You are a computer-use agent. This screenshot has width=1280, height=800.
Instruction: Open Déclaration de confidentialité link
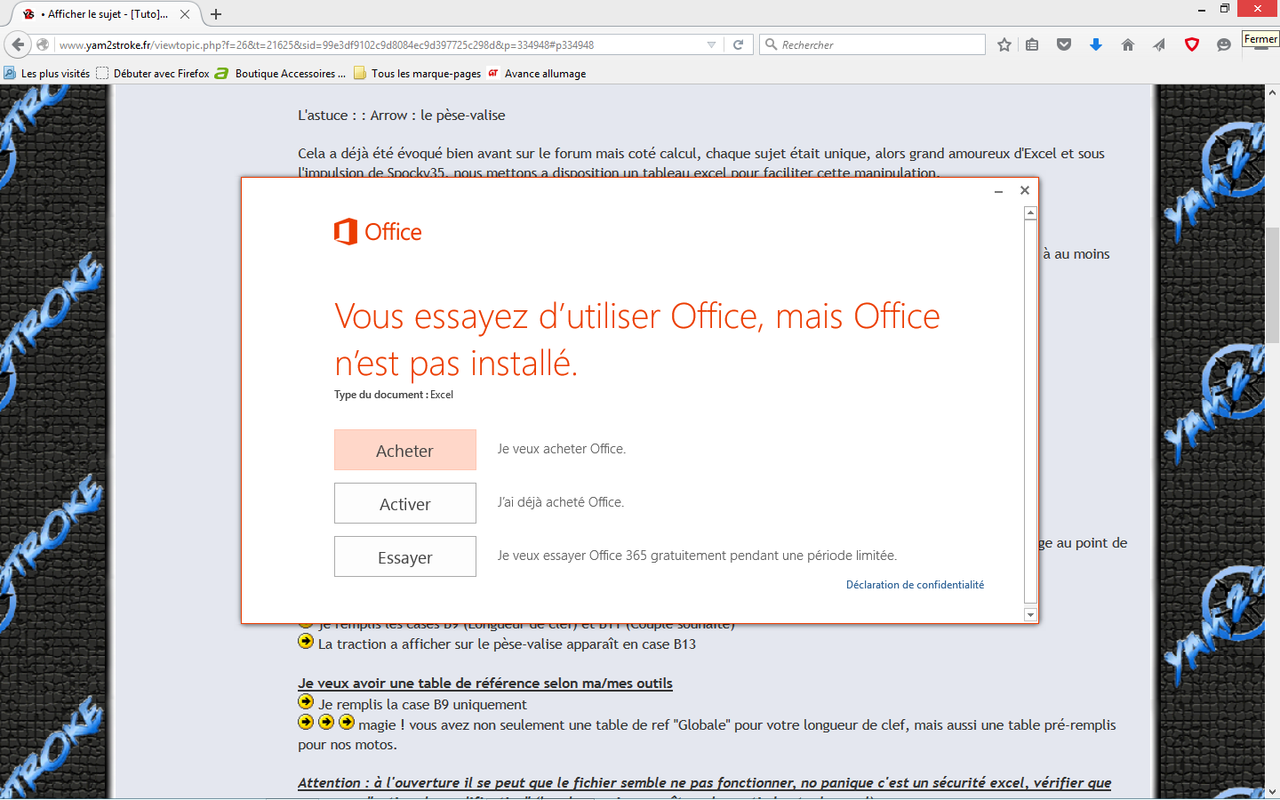(x=915, y=585)
